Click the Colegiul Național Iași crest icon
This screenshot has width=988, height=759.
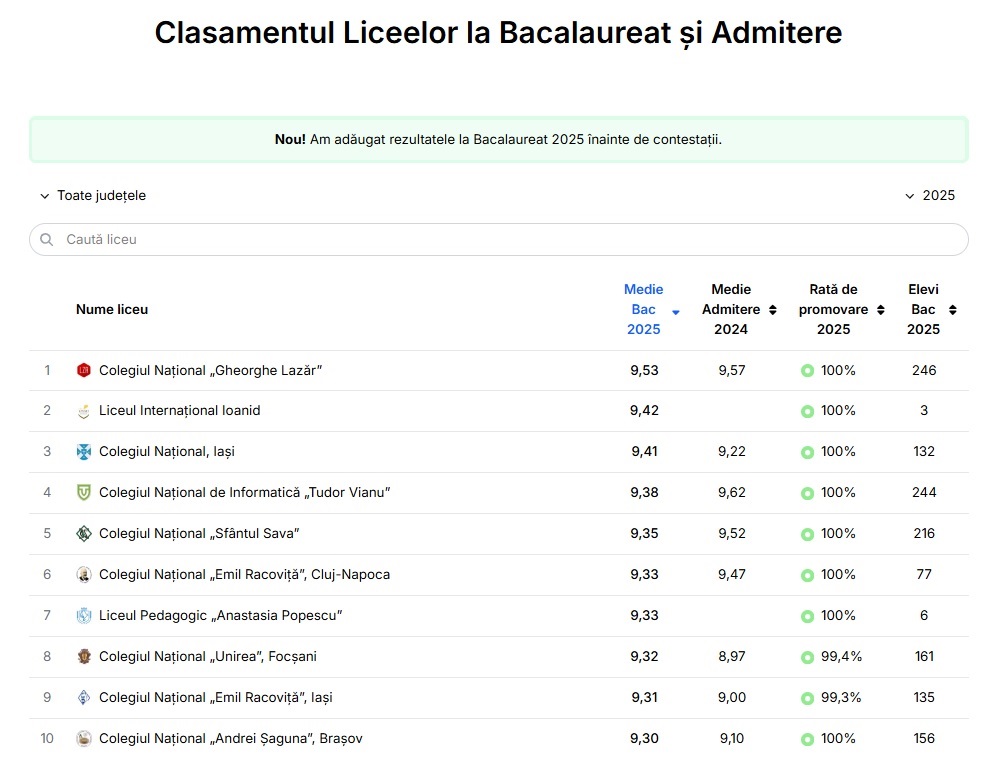coord(84,452)
